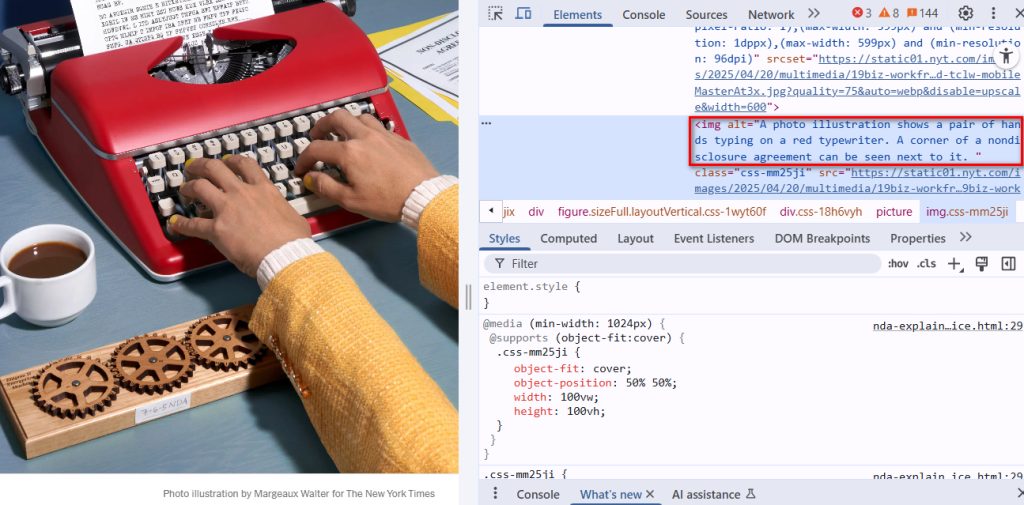1024x505 pixels.
Task: Expand more DevTools panels chevron
Action: tap(814, 14)
